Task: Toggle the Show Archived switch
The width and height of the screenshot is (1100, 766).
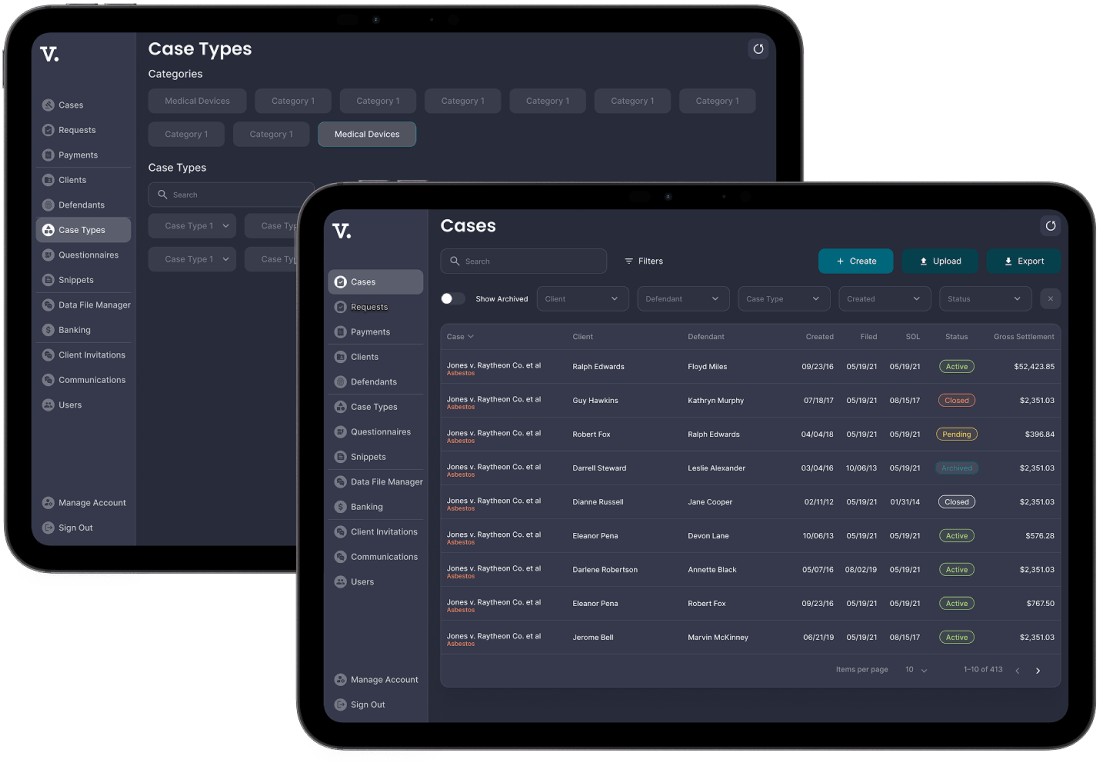Action: (x=453, y=299)
